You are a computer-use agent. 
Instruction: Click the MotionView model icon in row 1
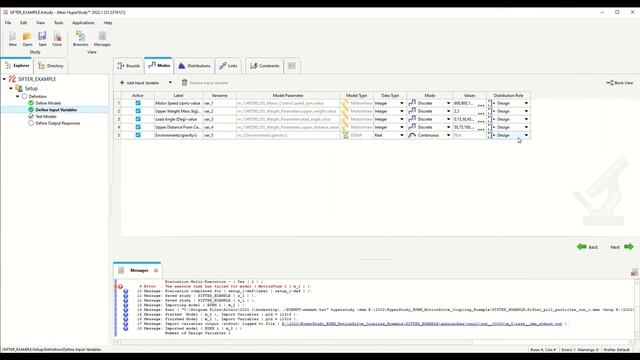(345, 103)
